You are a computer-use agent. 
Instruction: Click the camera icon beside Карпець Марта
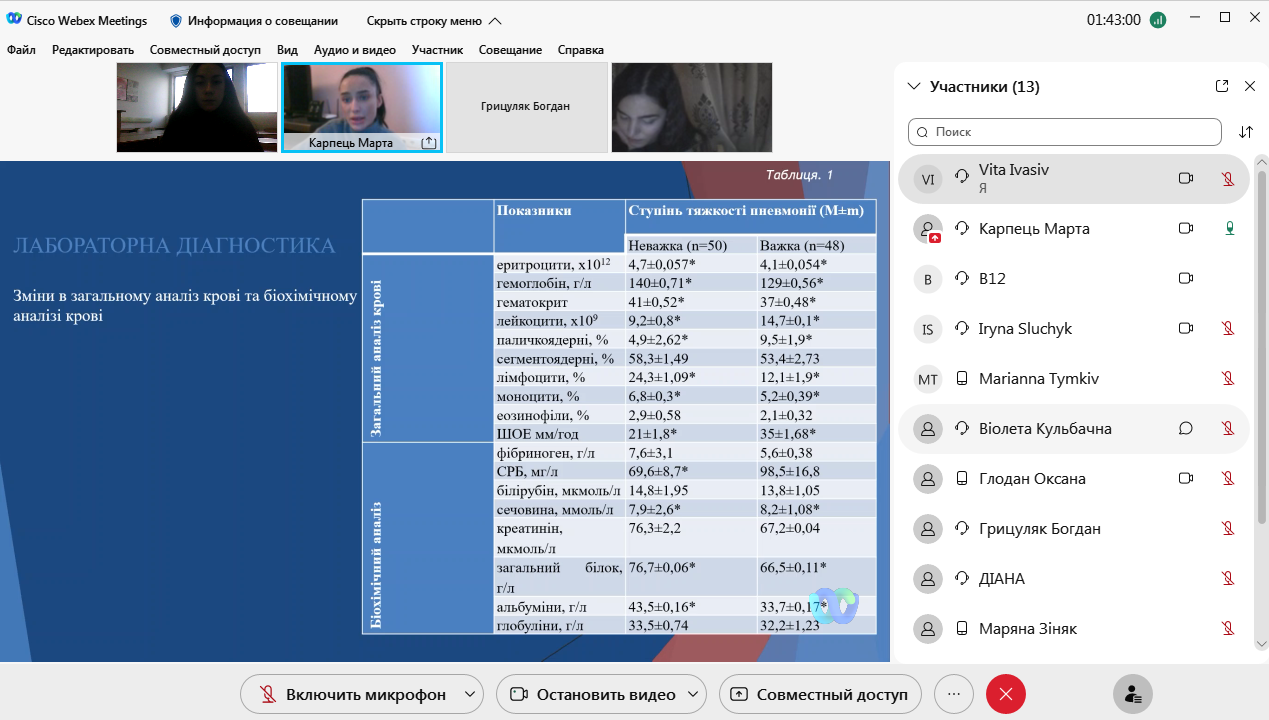[1185, 229]
